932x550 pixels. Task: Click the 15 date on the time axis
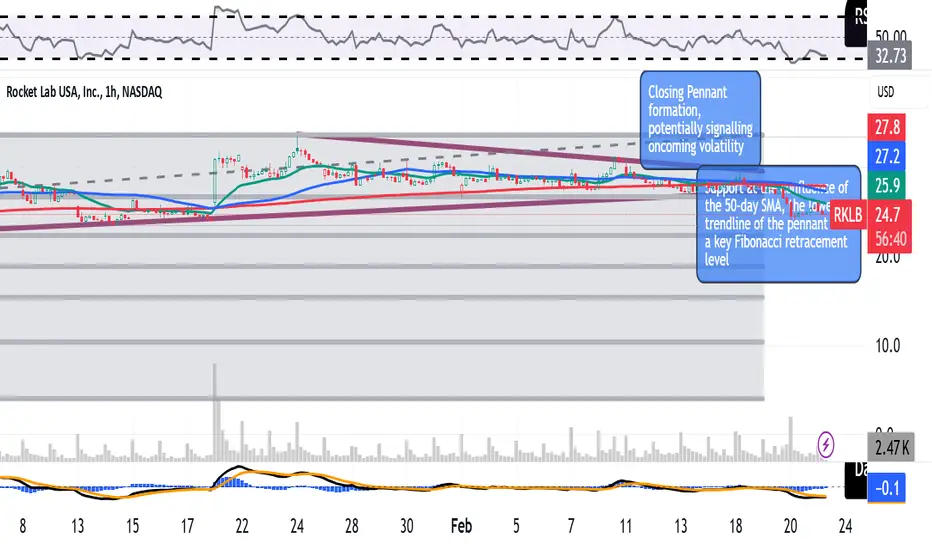pyautogui.click(x=132, y=526)
